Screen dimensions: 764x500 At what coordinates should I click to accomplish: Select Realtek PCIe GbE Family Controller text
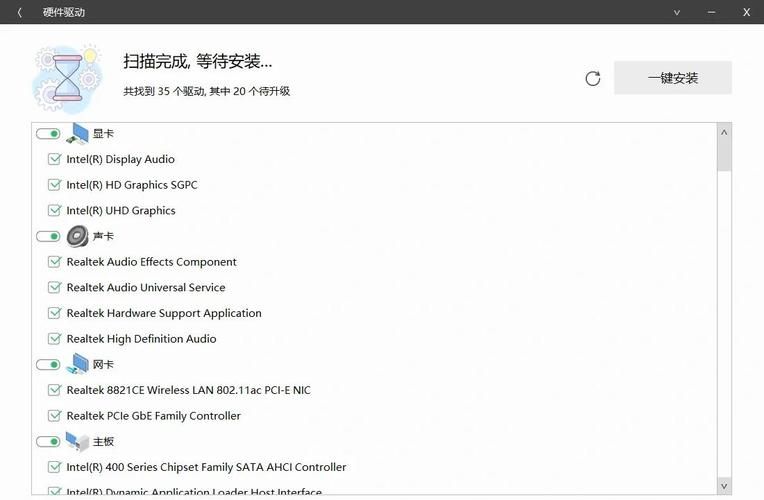pyautogui.click(x=153, y=416)
